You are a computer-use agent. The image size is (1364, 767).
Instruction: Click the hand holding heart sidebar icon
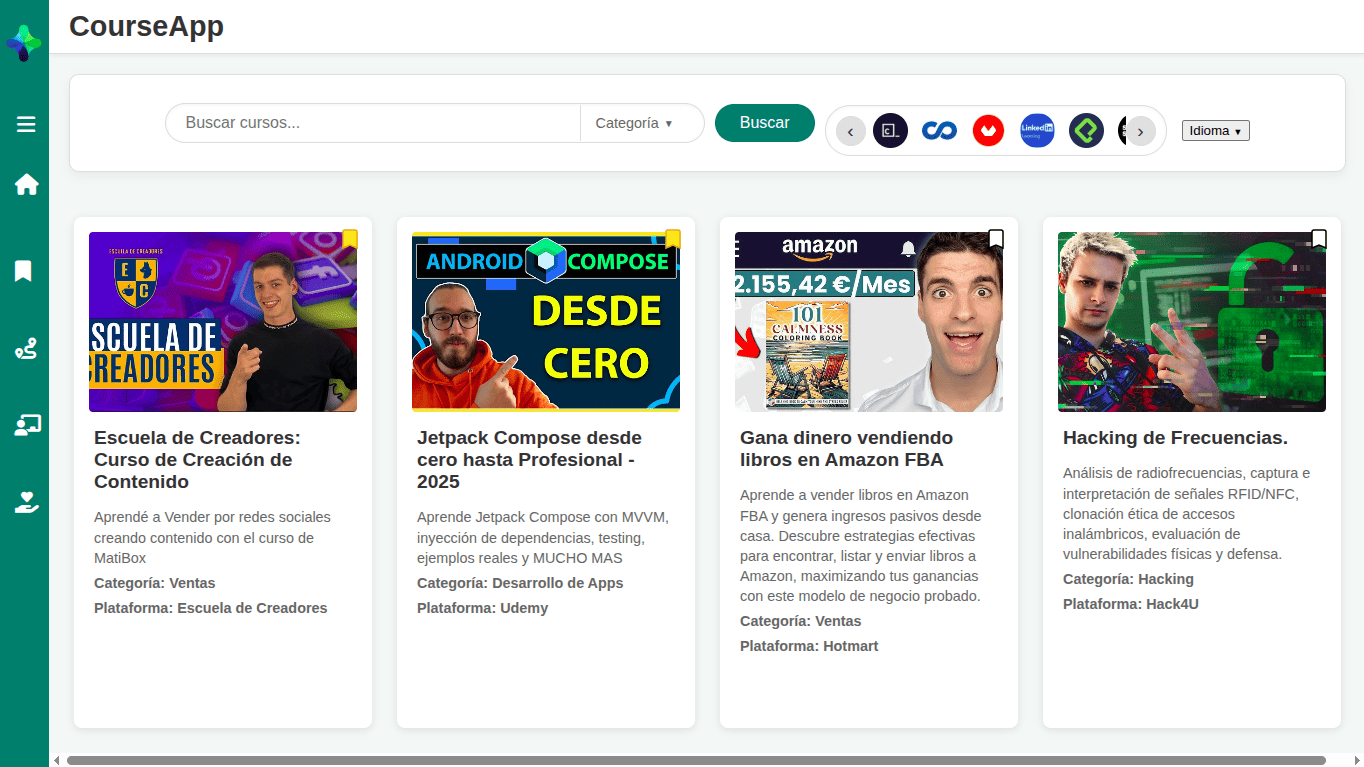pos(26,502)
